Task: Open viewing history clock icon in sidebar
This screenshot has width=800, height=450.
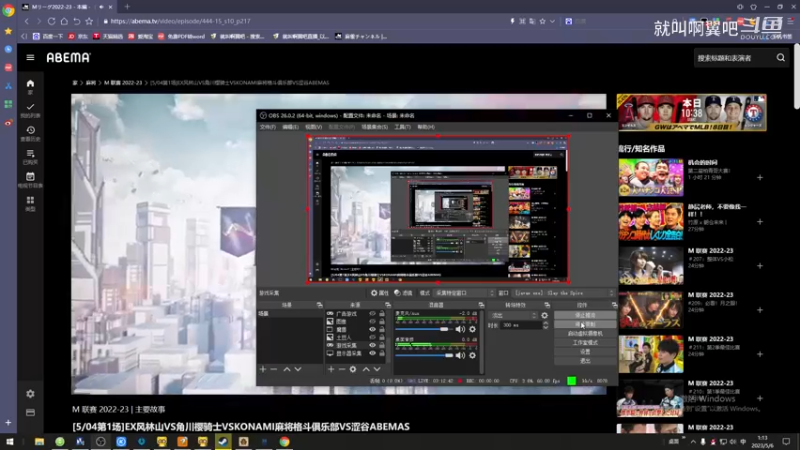Action: point(30,130)
